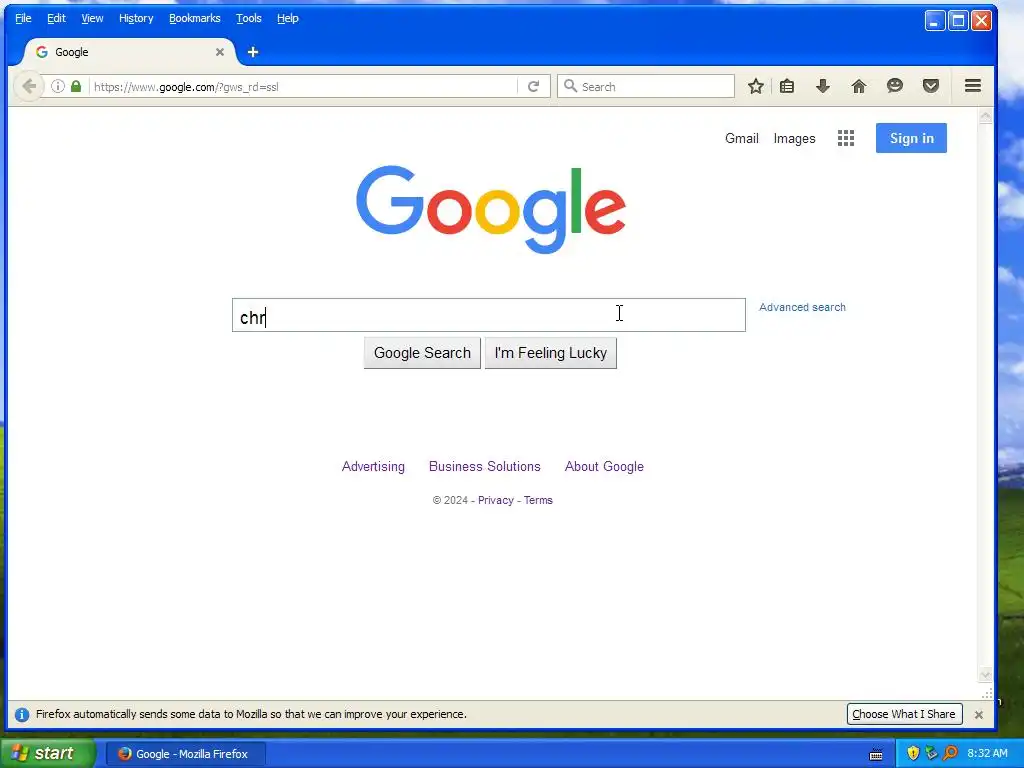The image size is (1024, 768).
Task: Click the Google favicon on the tab
Action: 42,52
